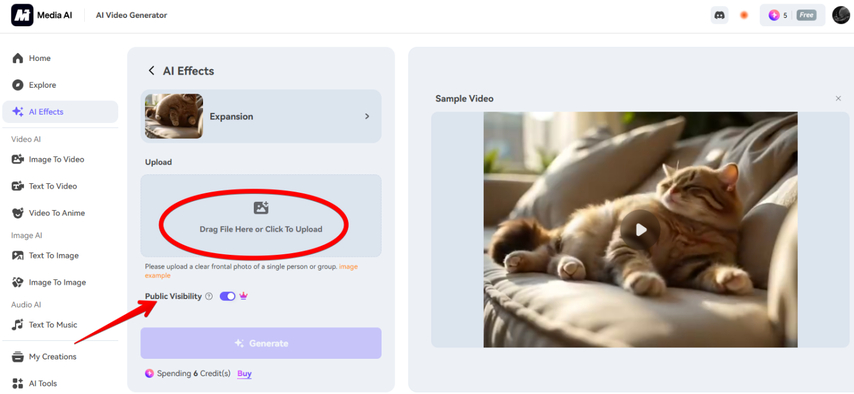Click the premium crown icon

tap(243, 296)
